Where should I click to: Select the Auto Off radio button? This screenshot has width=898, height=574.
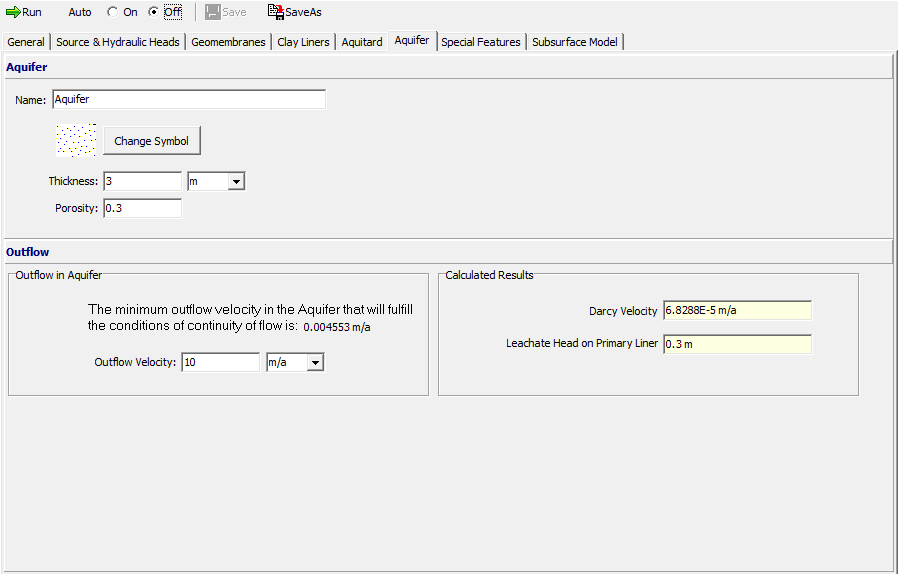coord(153,12)
